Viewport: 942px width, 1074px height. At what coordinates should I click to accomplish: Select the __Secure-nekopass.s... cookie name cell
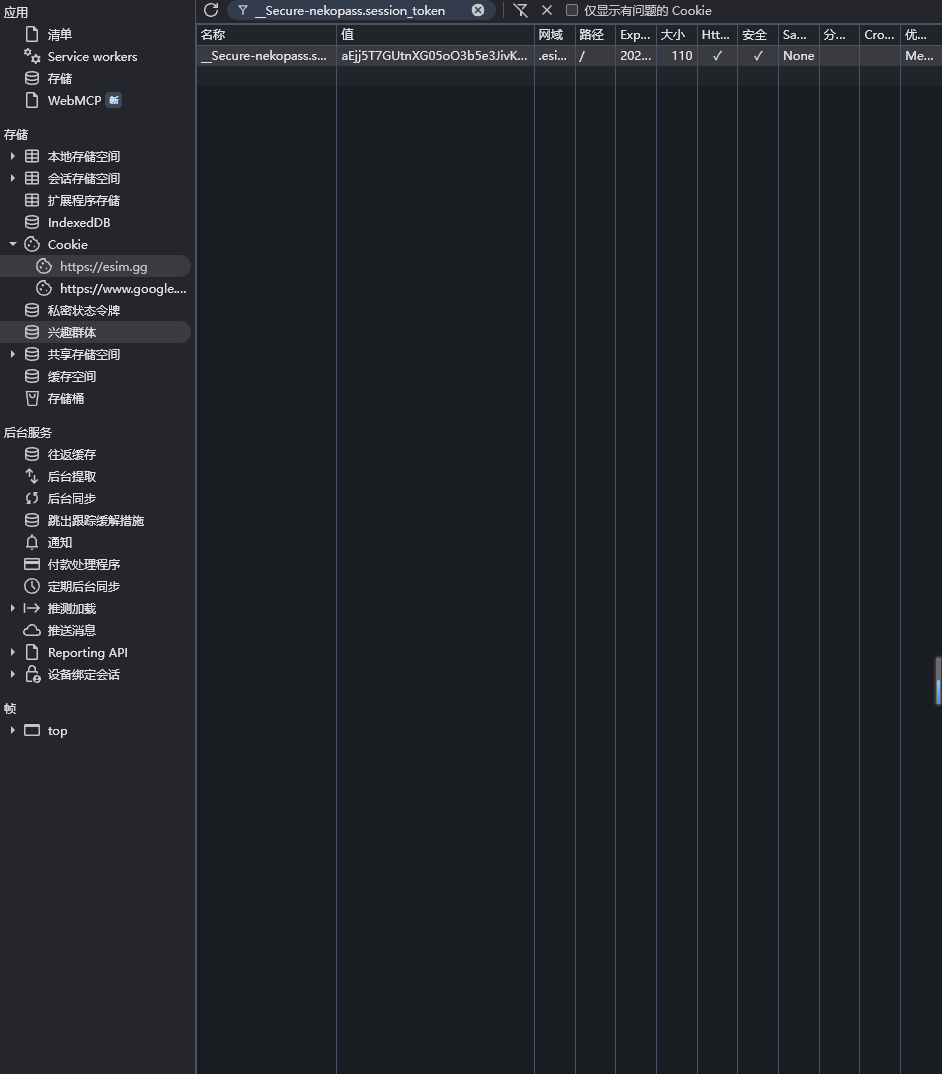[266, 55]
